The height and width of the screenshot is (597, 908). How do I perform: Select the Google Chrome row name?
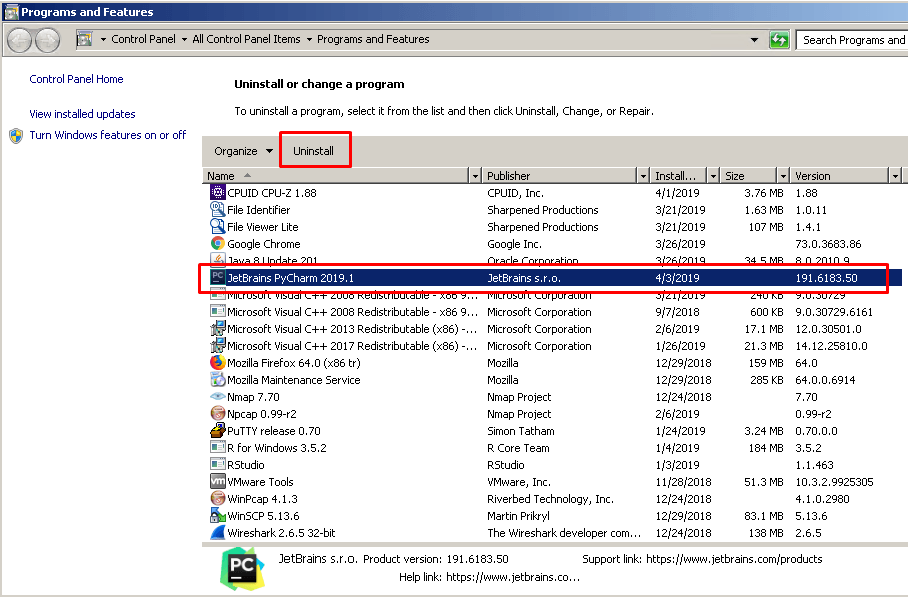coord(263,244)
